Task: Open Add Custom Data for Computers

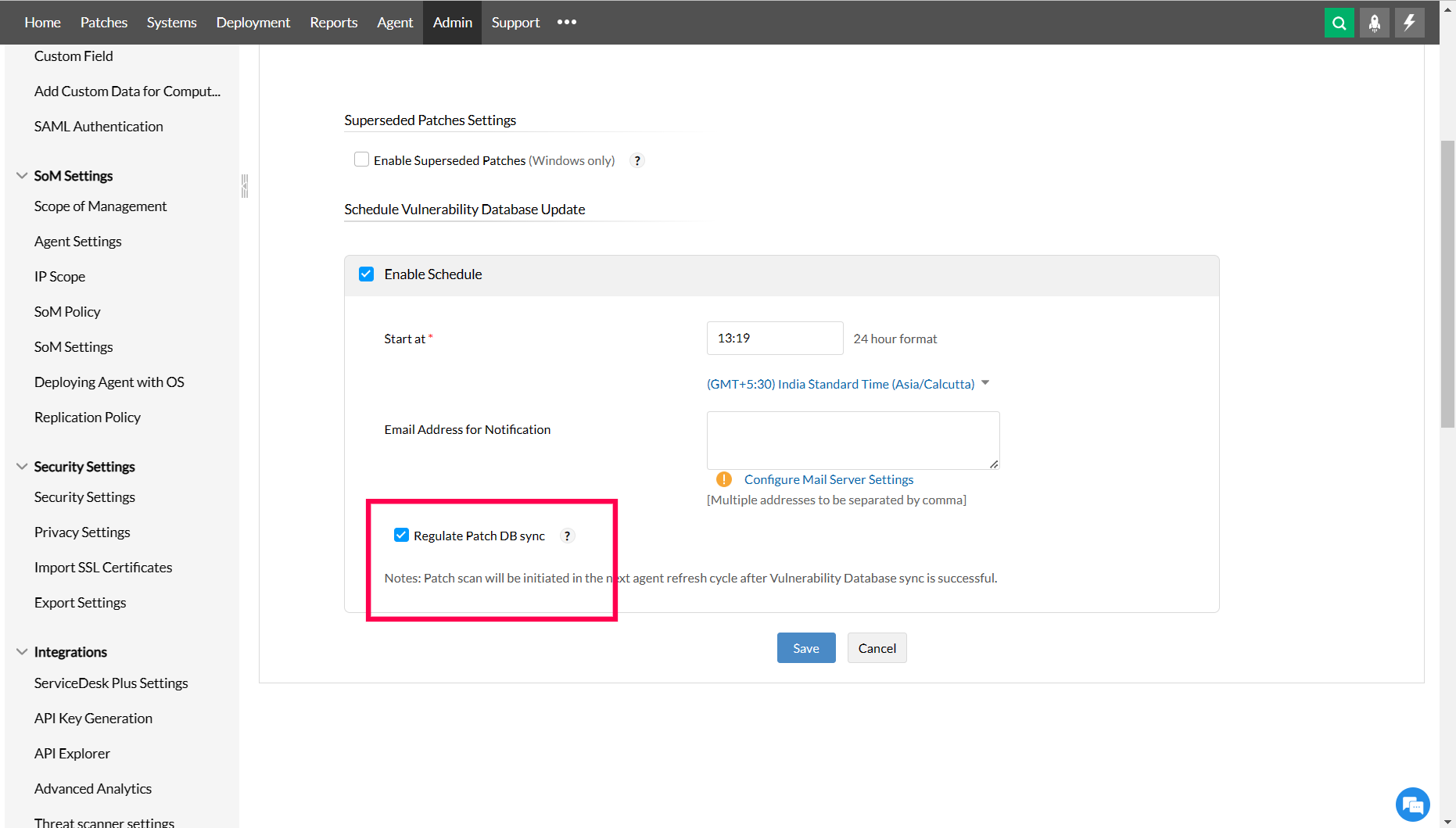Action: pos(127,91)
